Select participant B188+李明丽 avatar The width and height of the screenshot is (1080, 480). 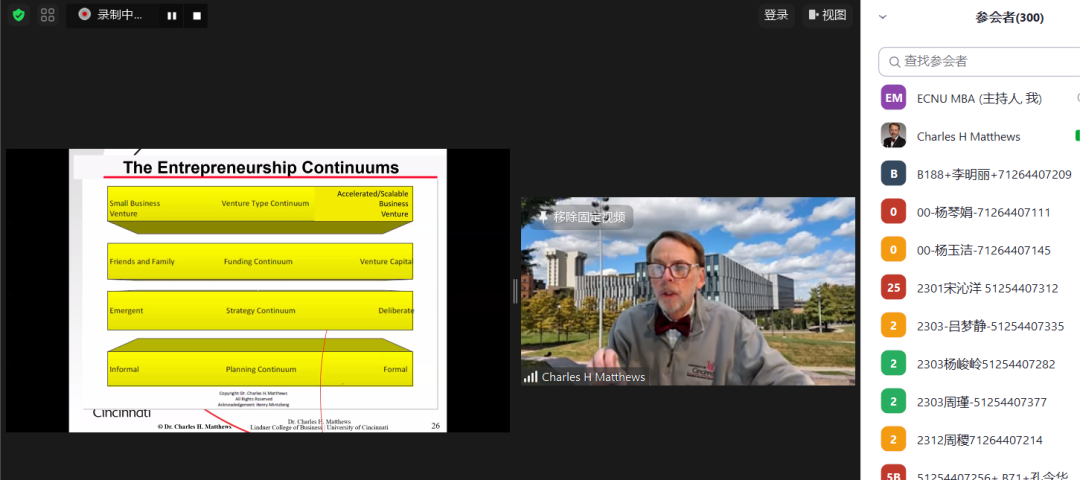pyautogui.click(x=893, y=174)
